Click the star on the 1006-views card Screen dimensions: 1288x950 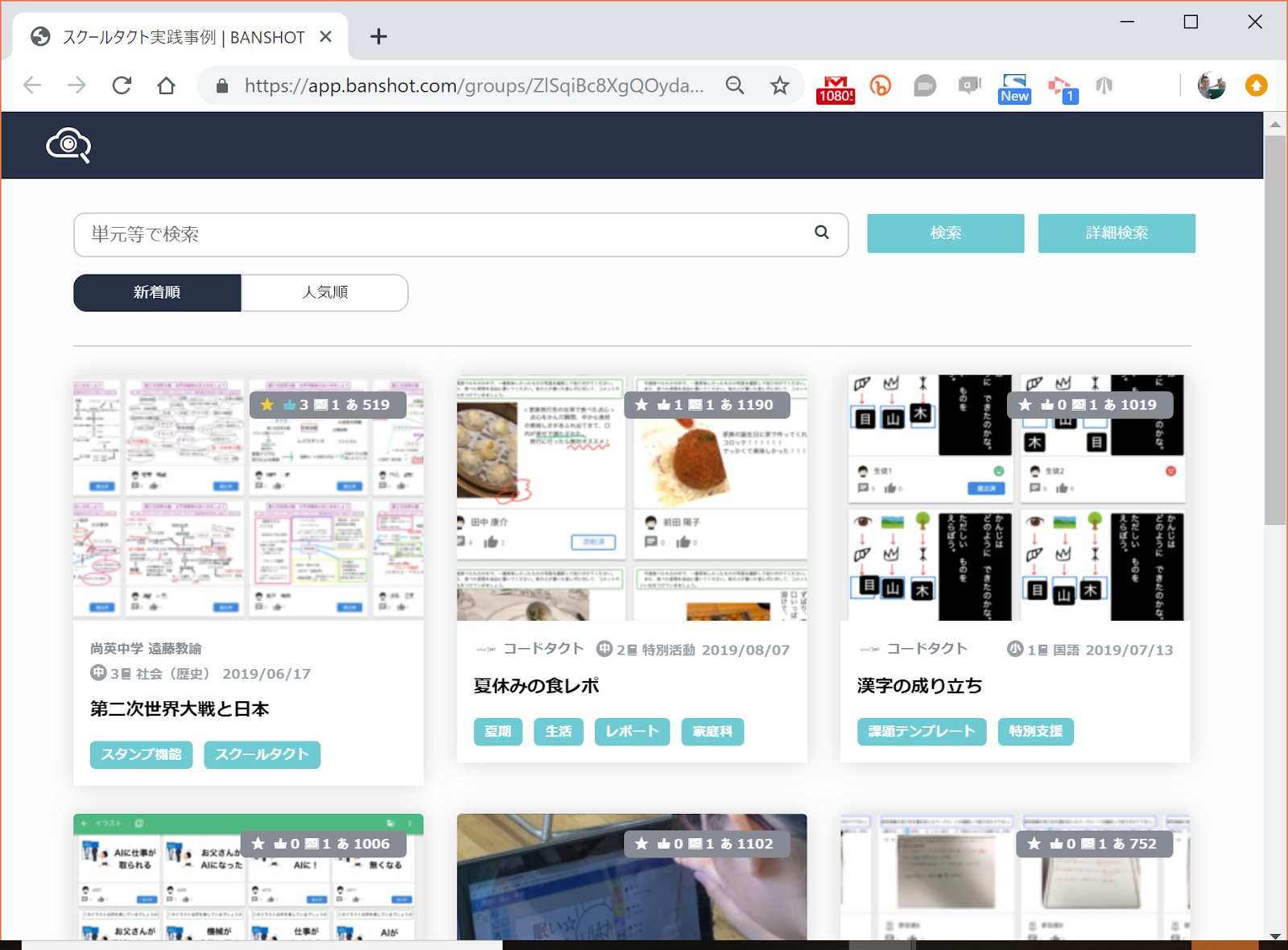tap(258, 844)
